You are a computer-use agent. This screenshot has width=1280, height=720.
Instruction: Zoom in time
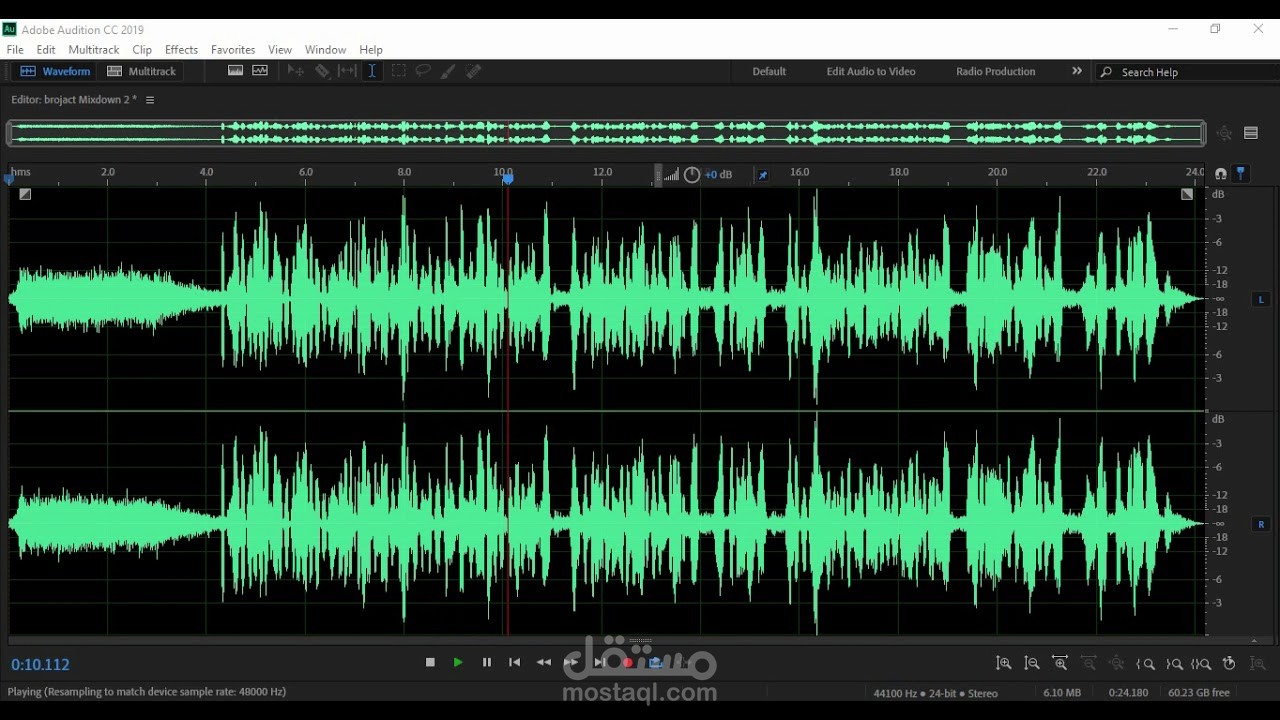coord(1060,663)
